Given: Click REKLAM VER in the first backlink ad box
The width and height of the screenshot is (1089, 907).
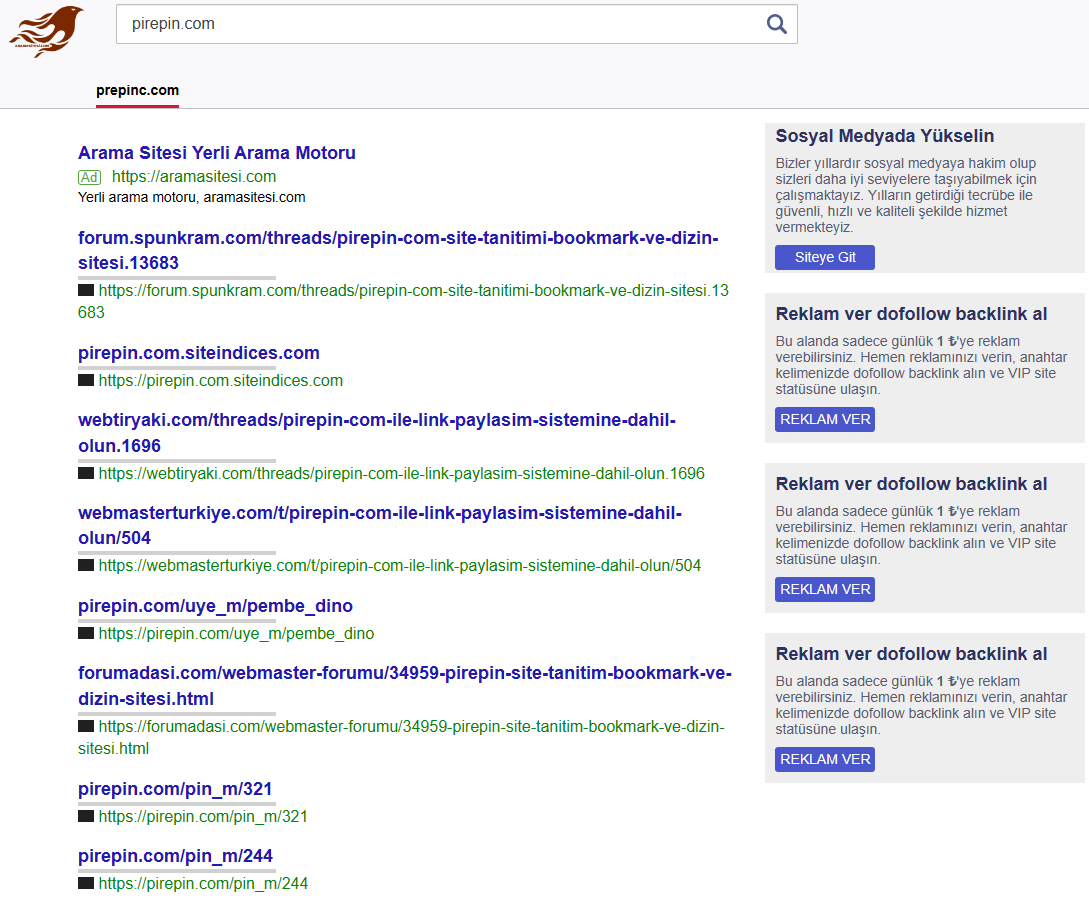Looking at the screenshot, I should tap(825, 419).
